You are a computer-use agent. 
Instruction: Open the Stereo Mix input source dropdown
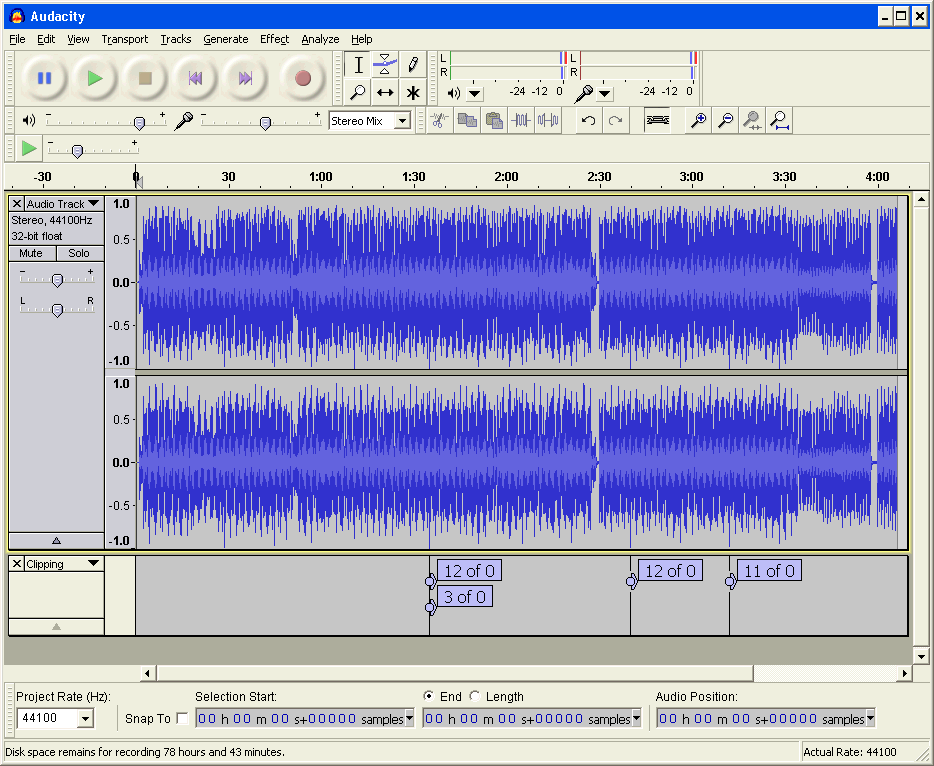point(403,121)
